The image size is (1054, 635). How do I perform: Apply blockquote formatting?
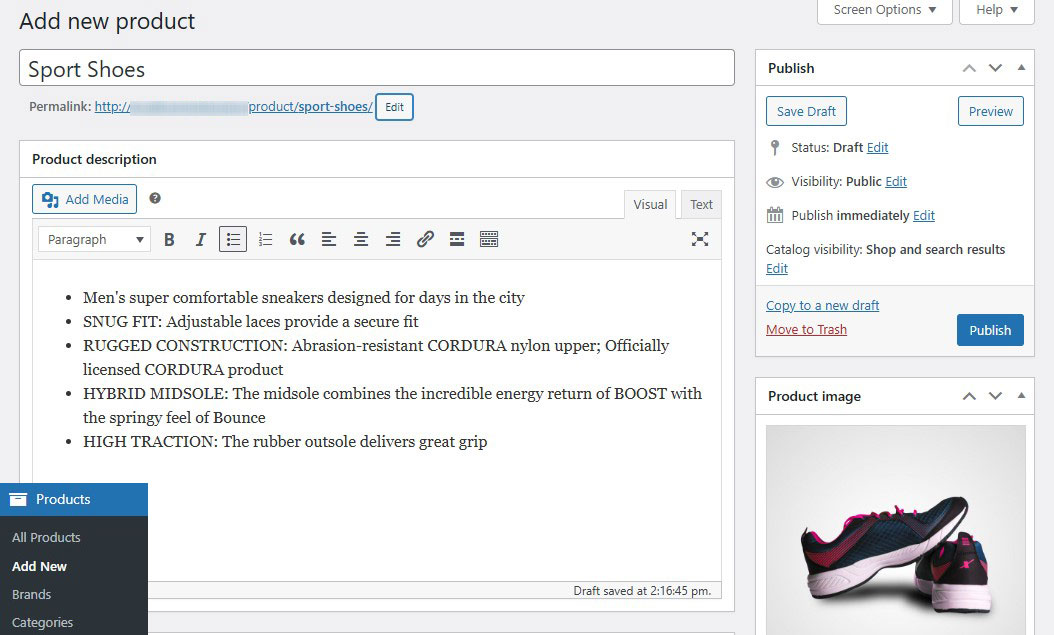tap(297, 239)
